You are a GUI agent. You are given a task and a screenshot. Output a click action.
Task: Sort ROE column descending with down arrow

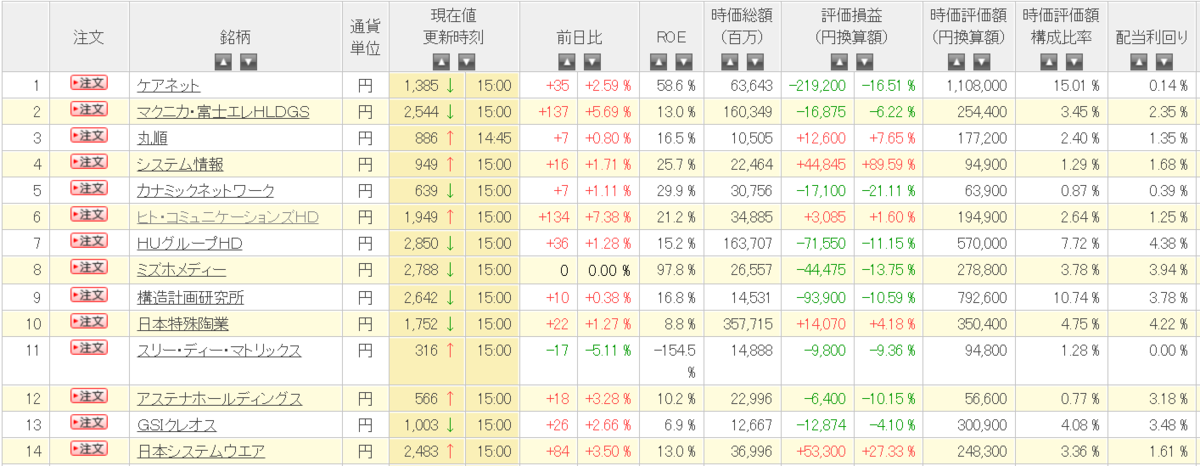click(x=683, y=61)
